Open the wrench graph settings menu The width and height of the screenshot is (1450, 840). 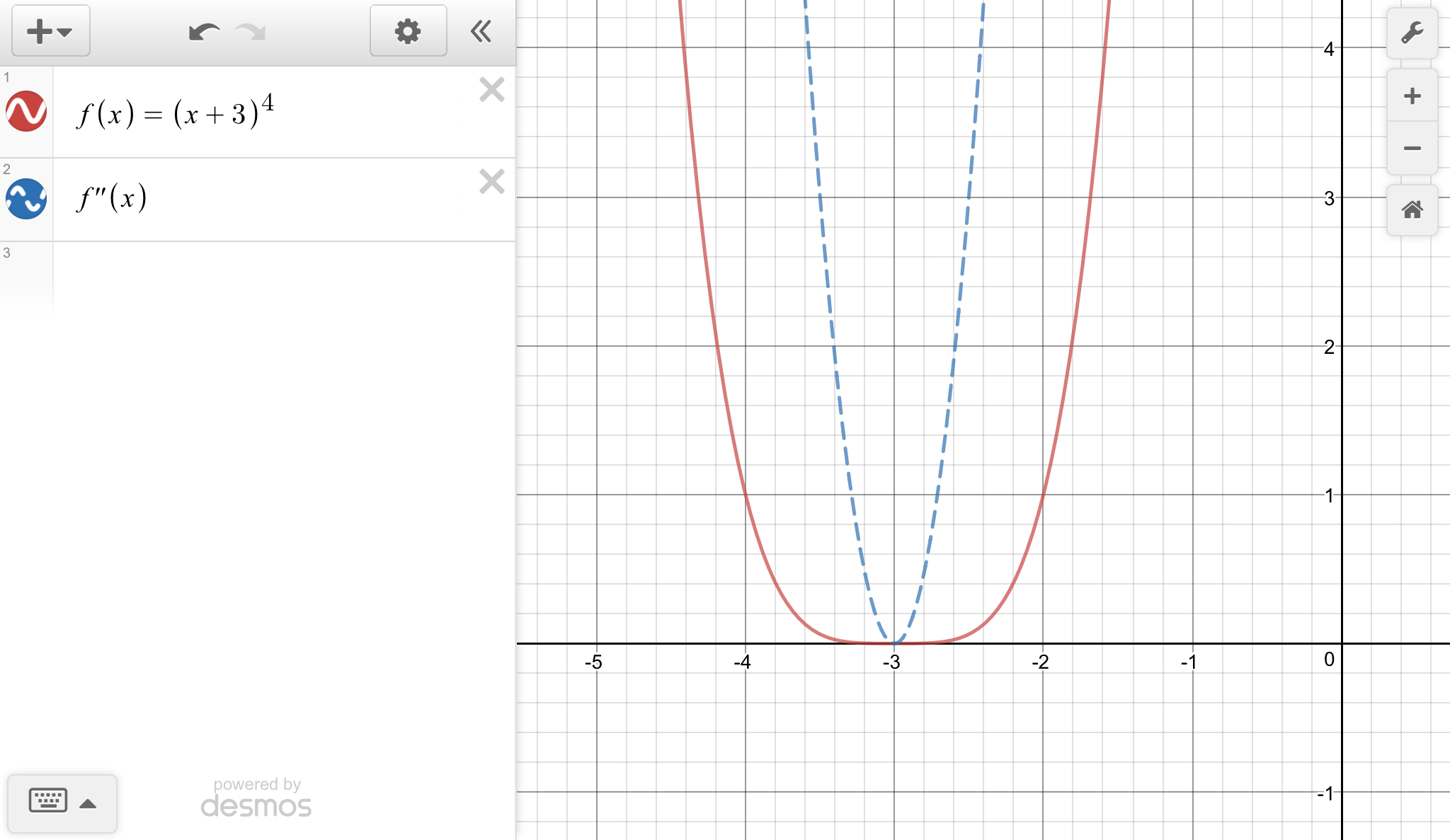(1412, 33)
